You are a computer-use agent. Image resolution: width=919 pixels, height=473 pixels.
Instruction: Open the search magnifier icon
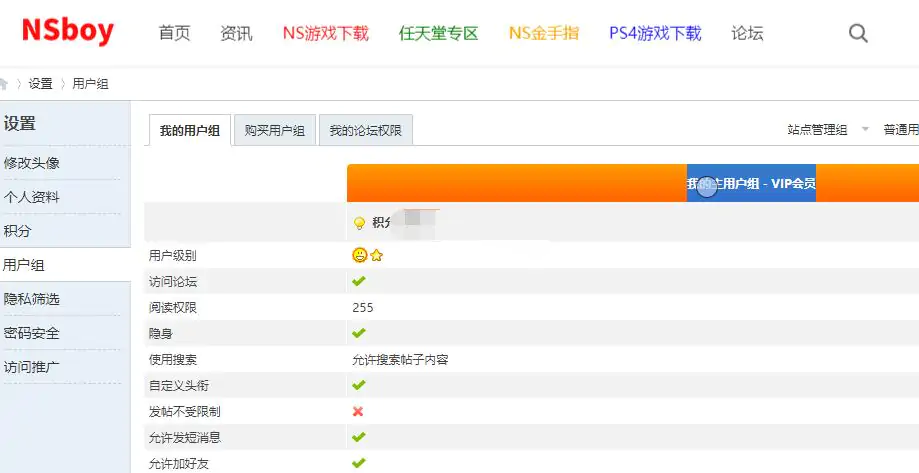[x=858, y=33]
